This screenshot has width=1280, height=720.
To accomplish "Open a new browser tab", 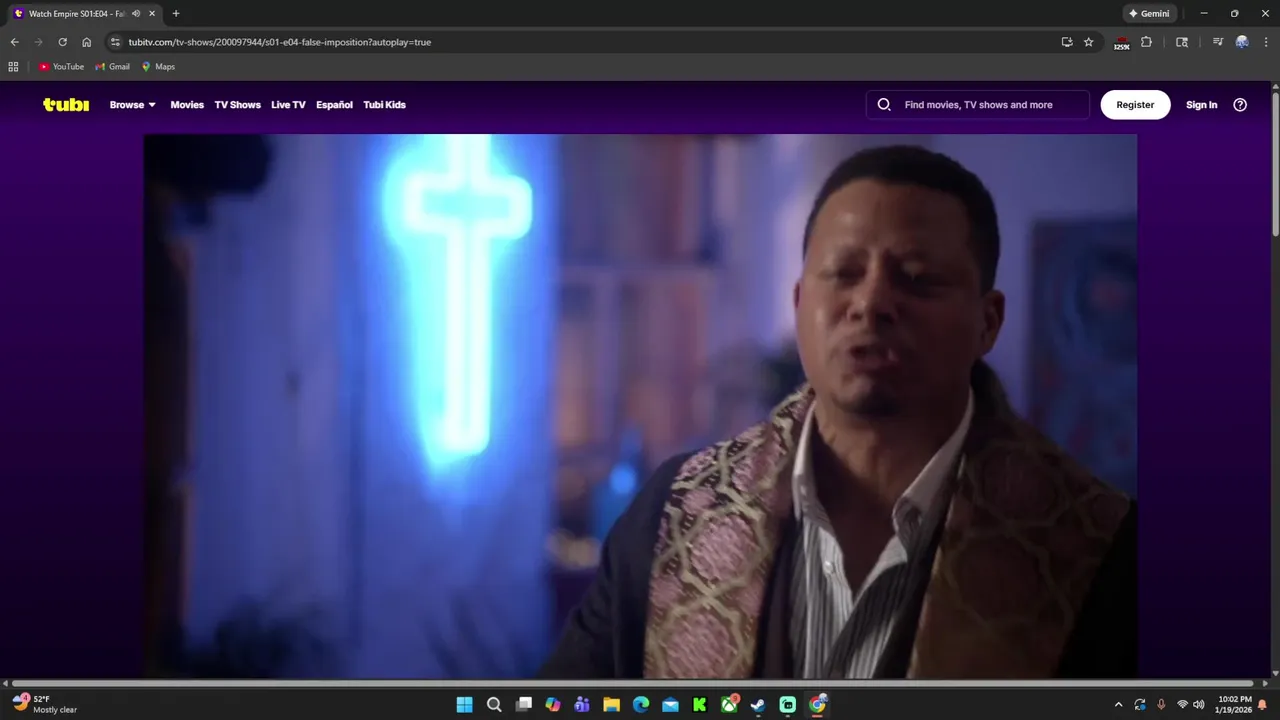I will (x=176, y=14).
